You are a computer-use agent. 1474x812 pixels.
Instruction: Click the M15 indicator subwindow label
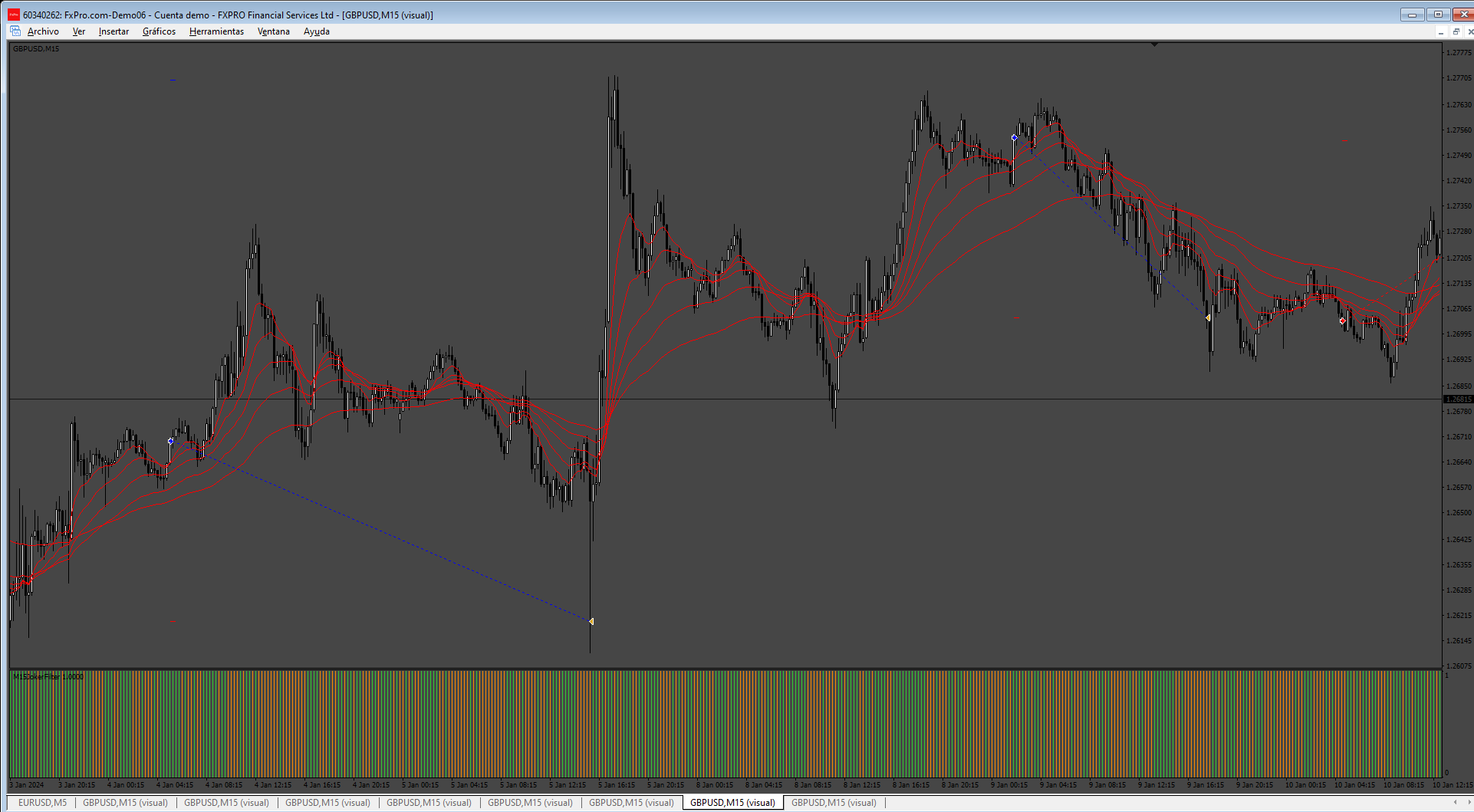(48, 676)
